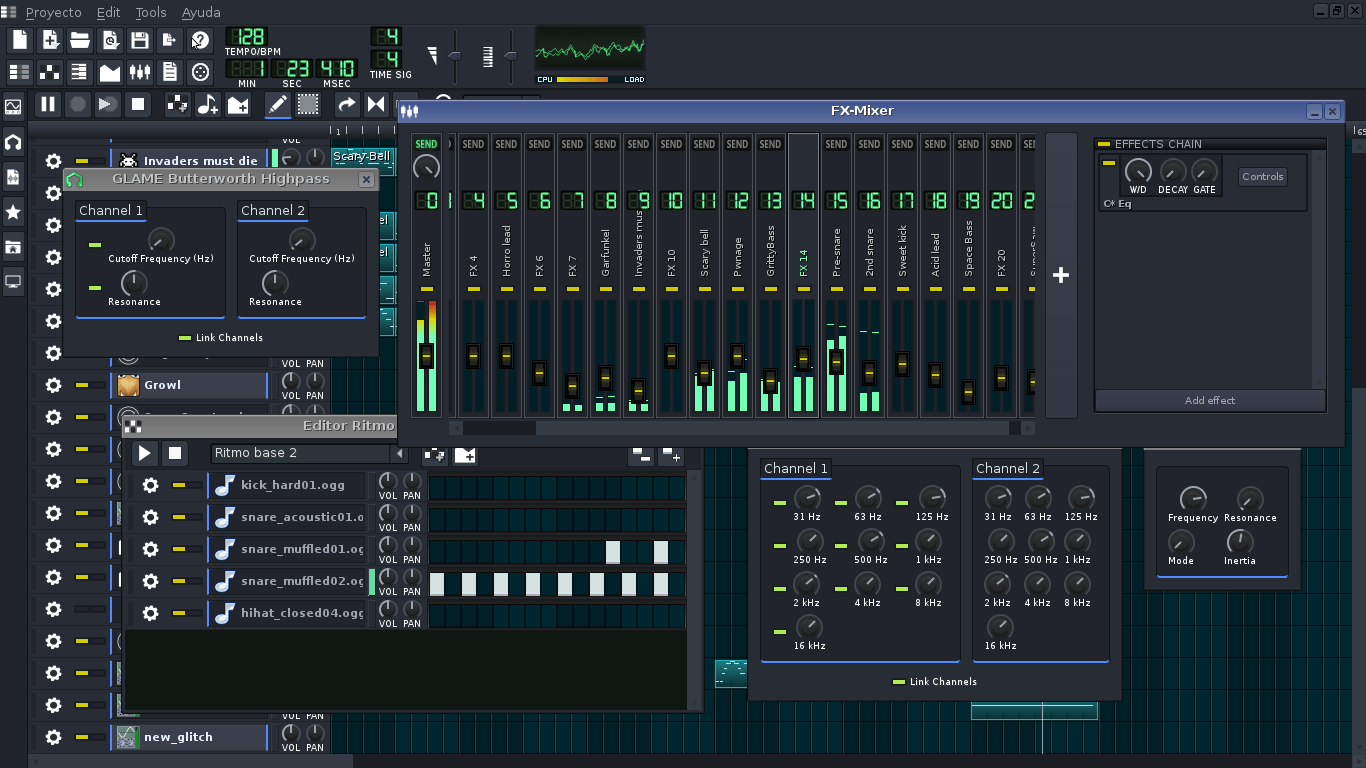Click the add Beat/Bassline track icon in Editor Ritmo

coord(435,455)
